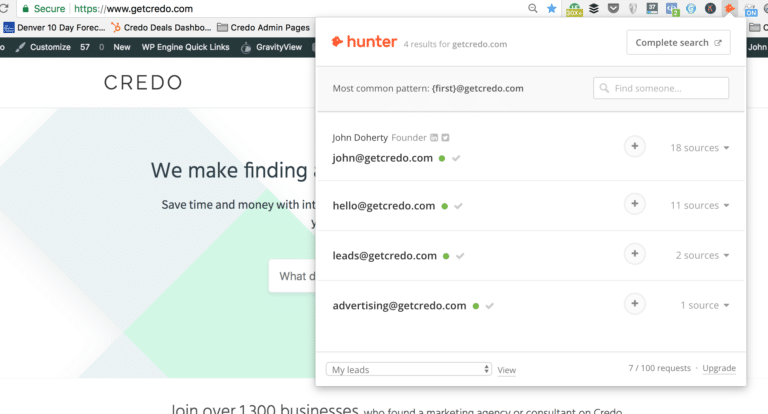Open WP Engine Quick Links in the admin bar
The width and height of the screenshot is (768, 414).
coord(186,47)
